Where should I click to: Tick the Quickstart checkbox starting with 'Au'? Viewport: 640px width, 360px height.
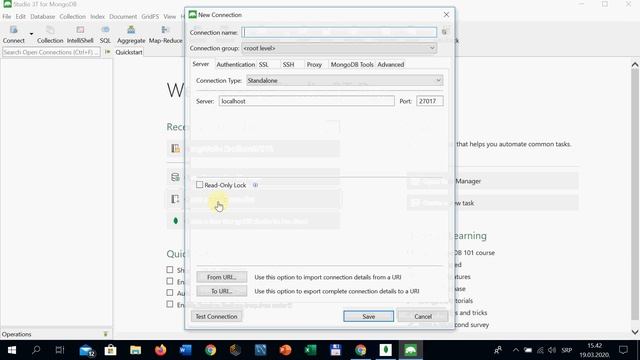pyautogui.click(x=170, y=293)
